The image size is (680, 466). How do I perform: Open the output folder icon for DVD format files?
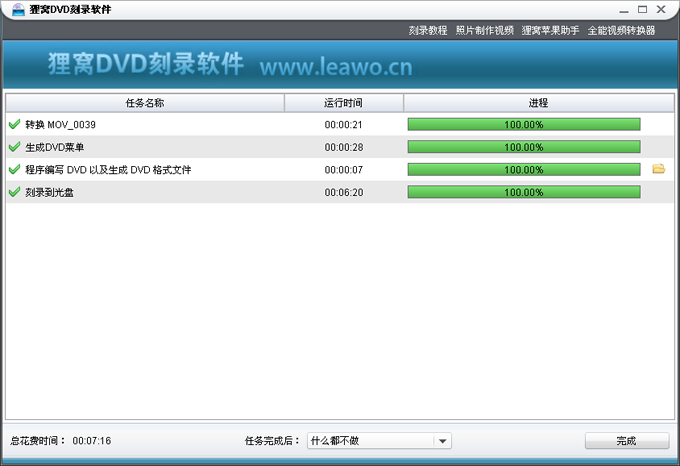(x=658, y=169)
